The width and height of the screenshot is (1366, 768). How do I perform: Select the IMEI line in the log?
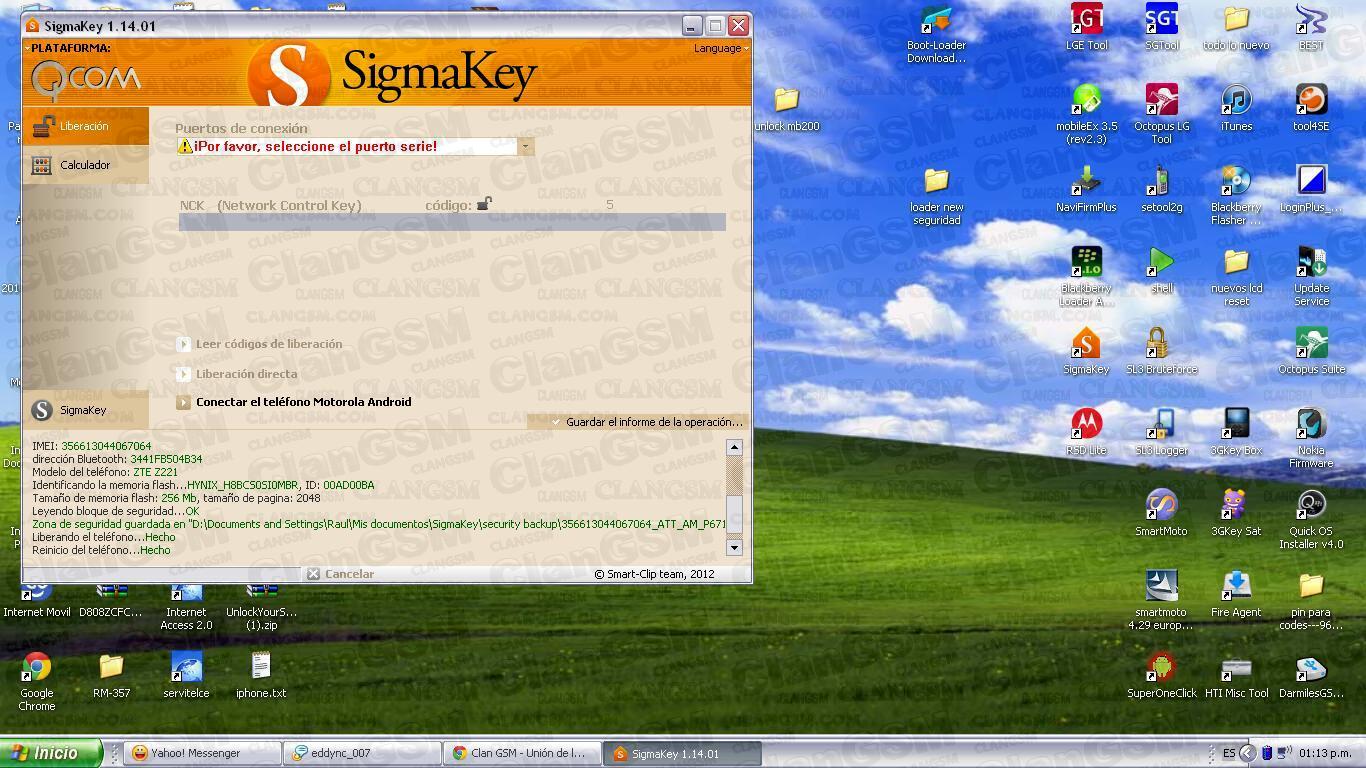tap(92, 446)
